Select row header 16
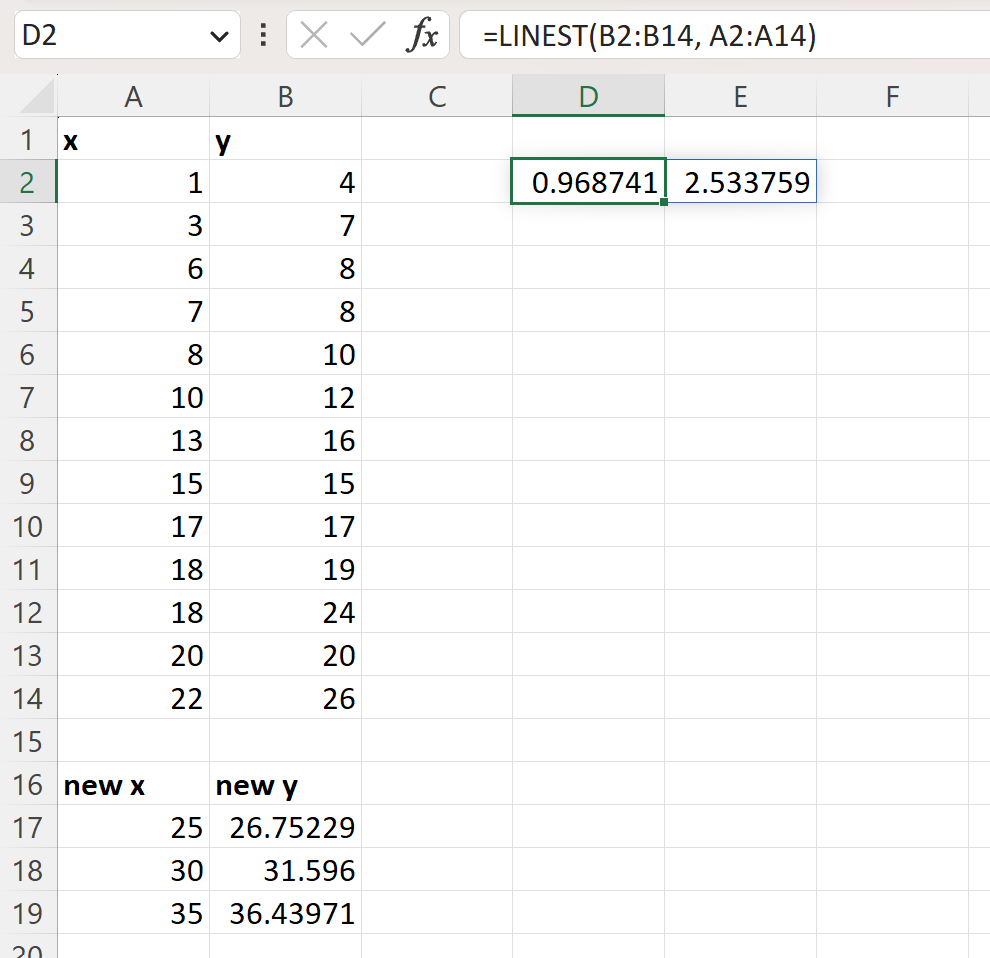This screenshot has height=958, width=990. [x=32, y=786]
